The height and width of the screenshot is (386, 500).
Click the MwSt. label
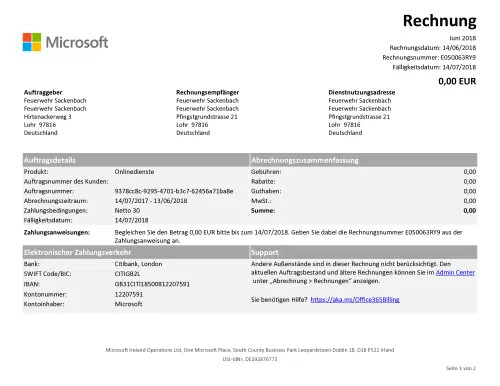261,201
